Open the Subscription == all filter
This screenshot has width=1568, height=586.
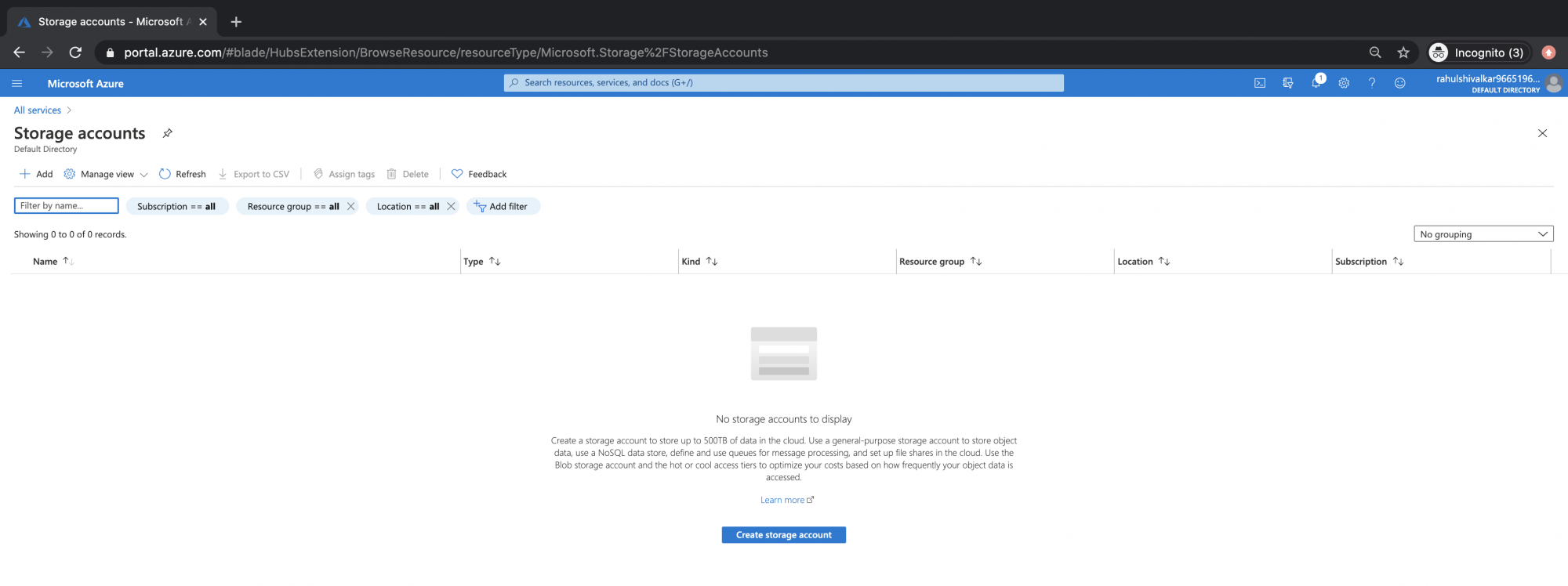pyautogui.click(x=176, y=206)
